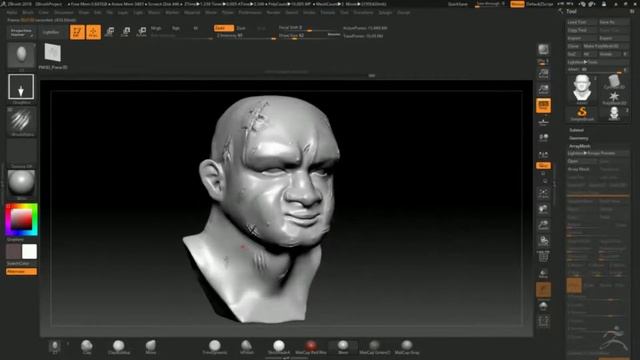Open the Alpha menu in menu bar

click(12, 13)
